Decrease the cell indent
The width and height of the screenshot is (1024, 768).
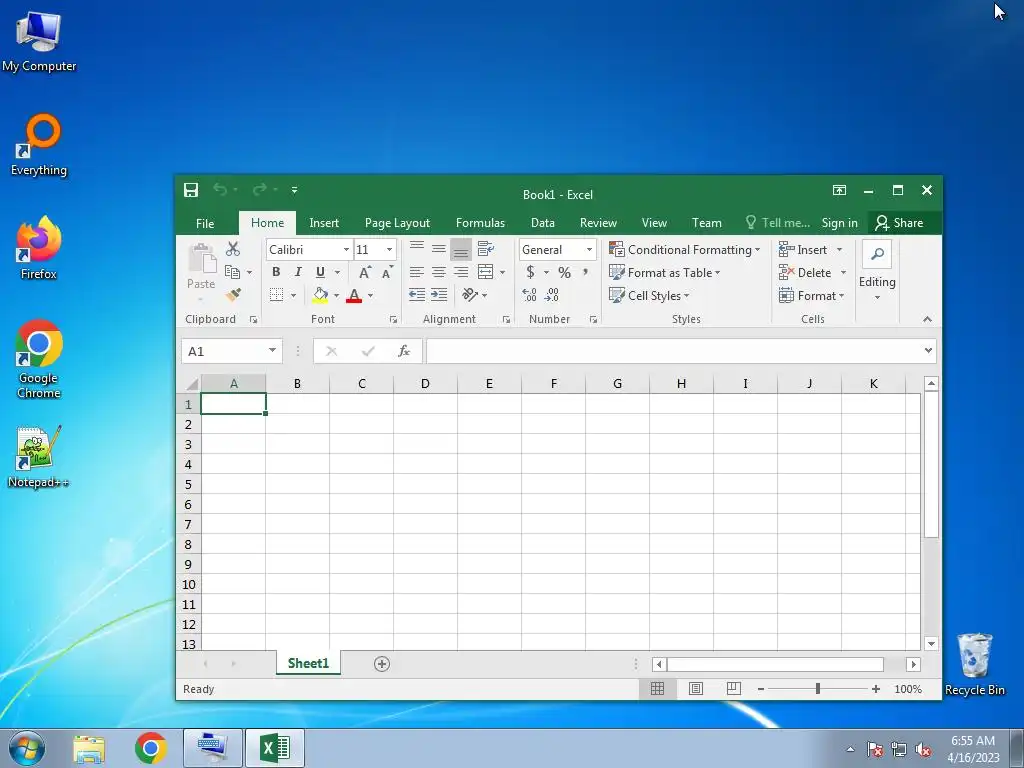click(417, 295)
